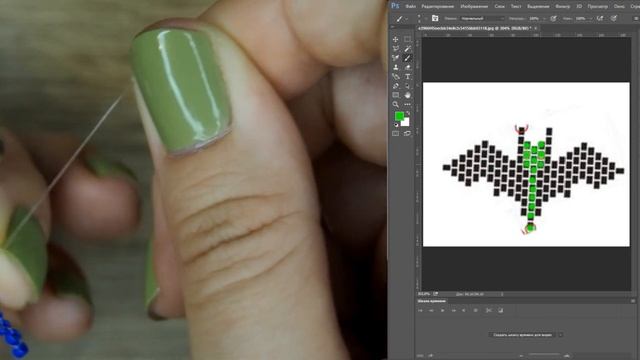Select the Шкала времени panel tab
The image size is (640, 360).
coord(431,301)
